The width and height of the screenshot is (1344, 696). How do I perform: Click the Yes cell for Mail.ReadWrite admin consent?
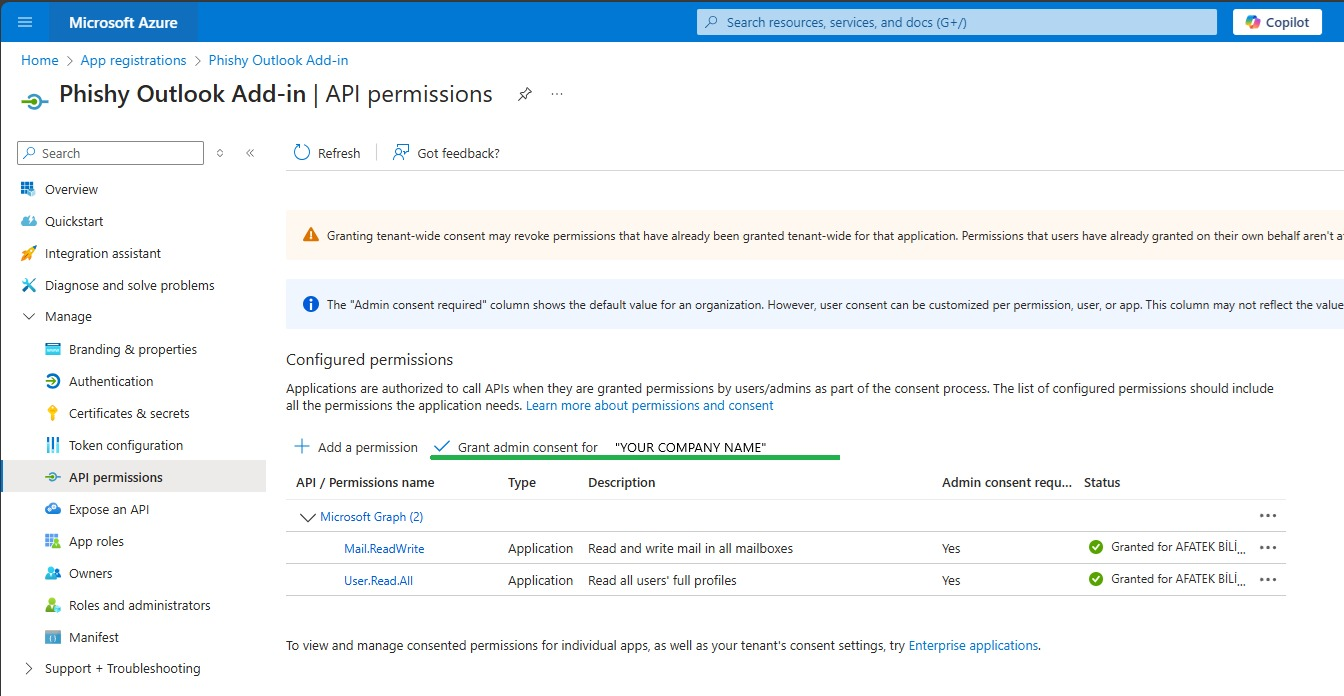coord(951,549)
